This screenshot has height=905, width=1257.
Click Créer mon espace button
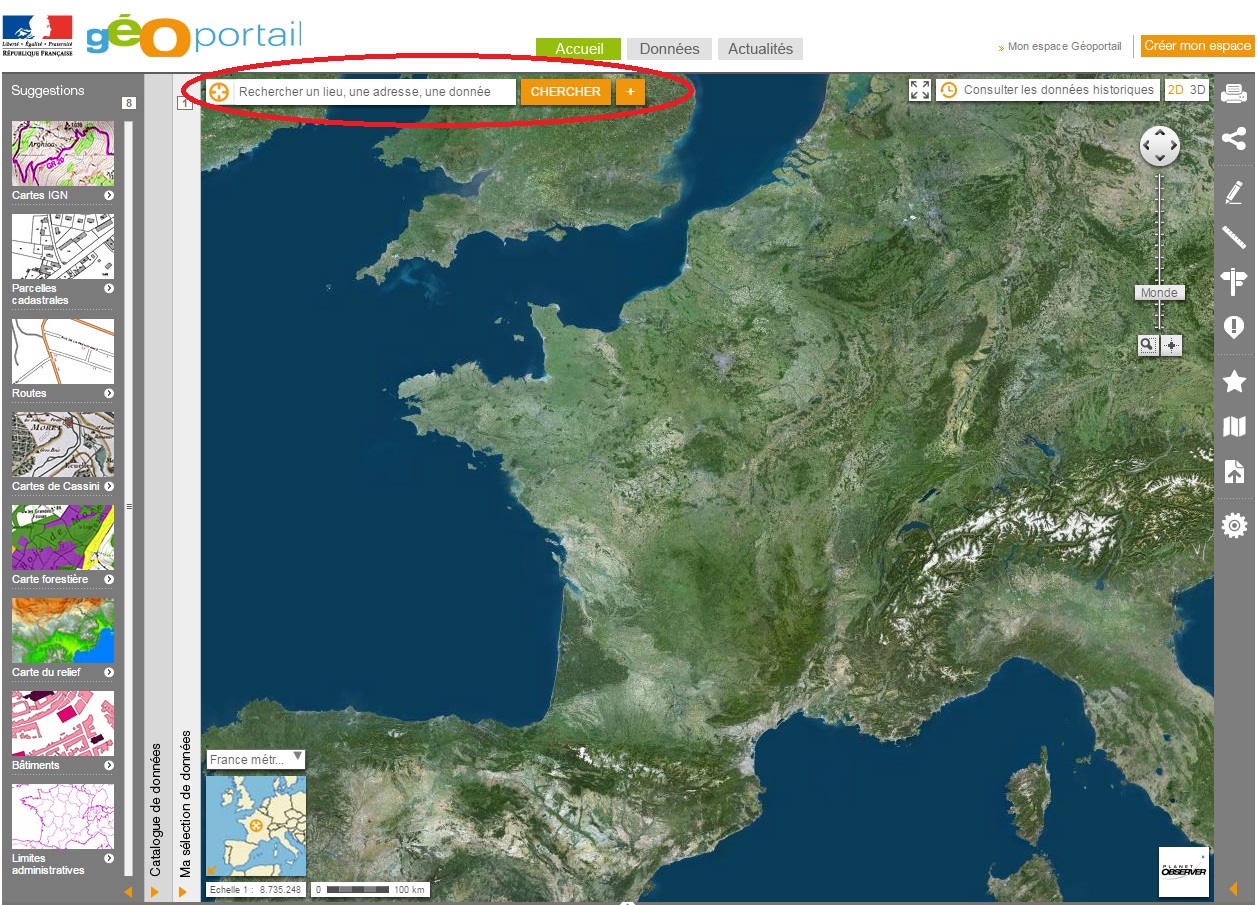(x=1197, y=46)
